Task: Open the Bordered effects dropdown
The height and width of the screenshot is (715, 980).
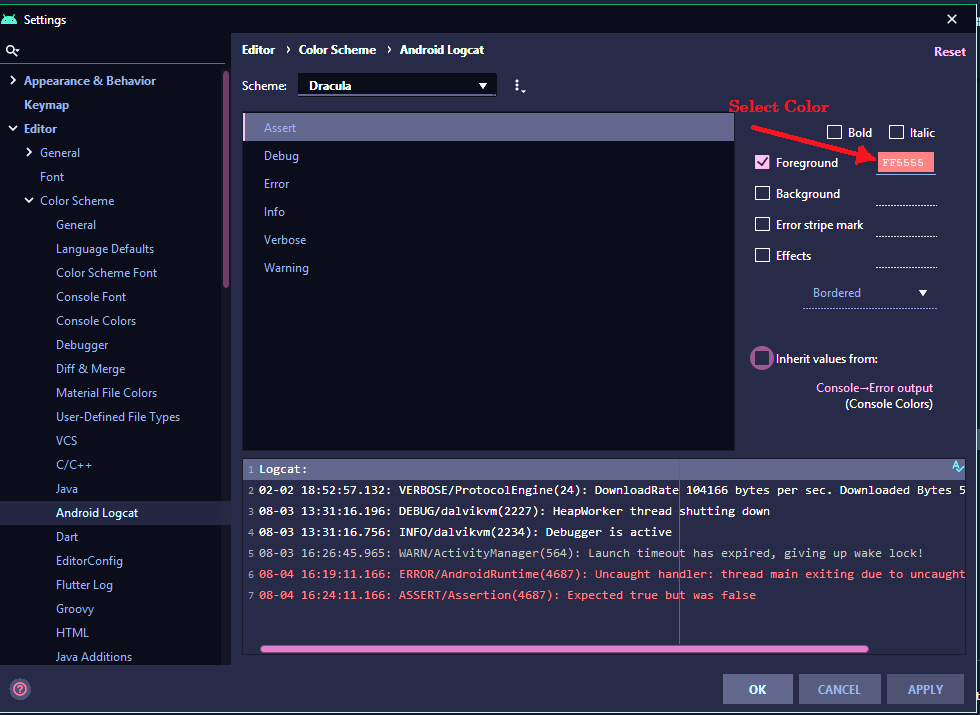Action: point(869,293)
